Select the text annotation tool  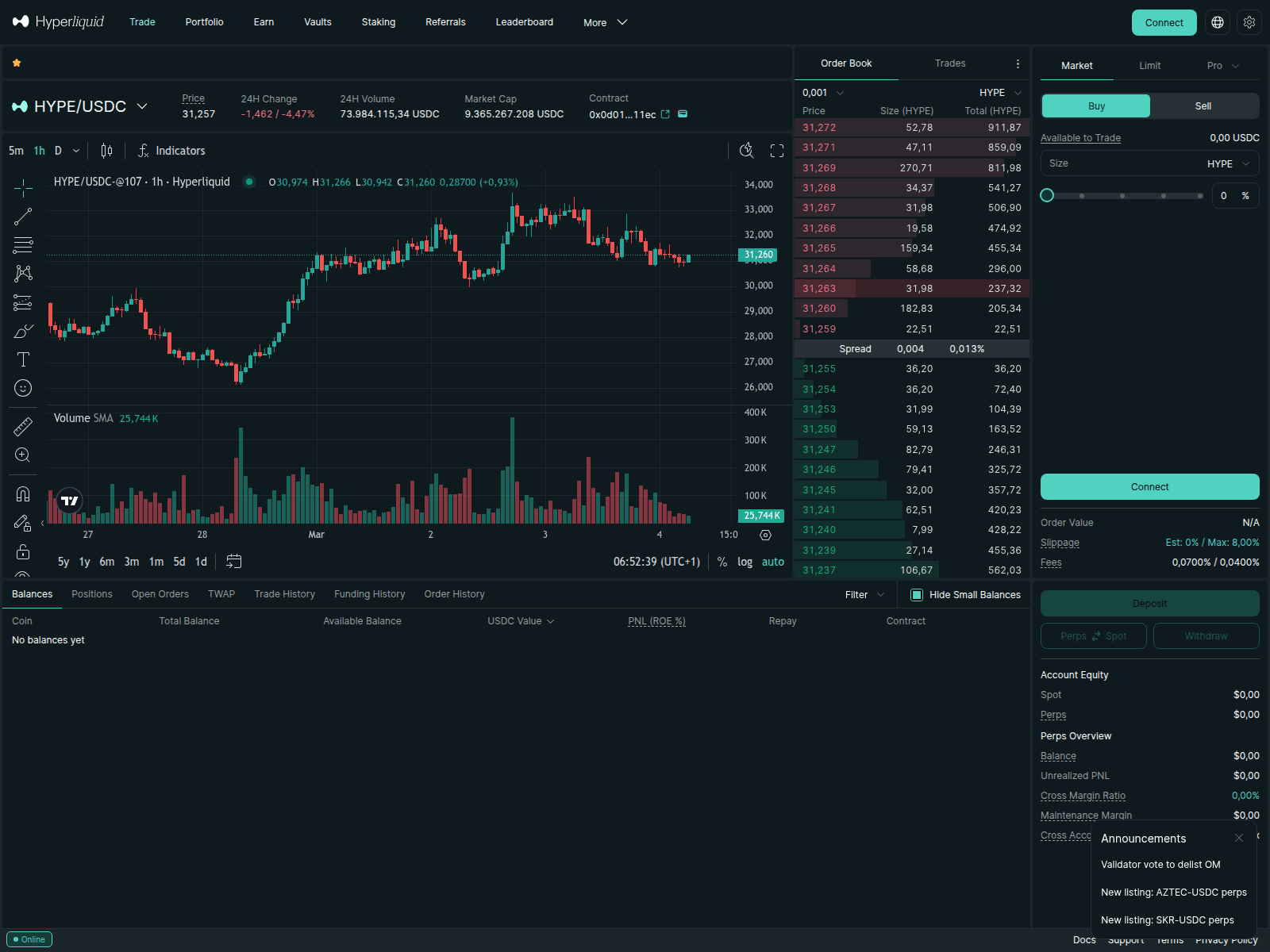(23, 359)
